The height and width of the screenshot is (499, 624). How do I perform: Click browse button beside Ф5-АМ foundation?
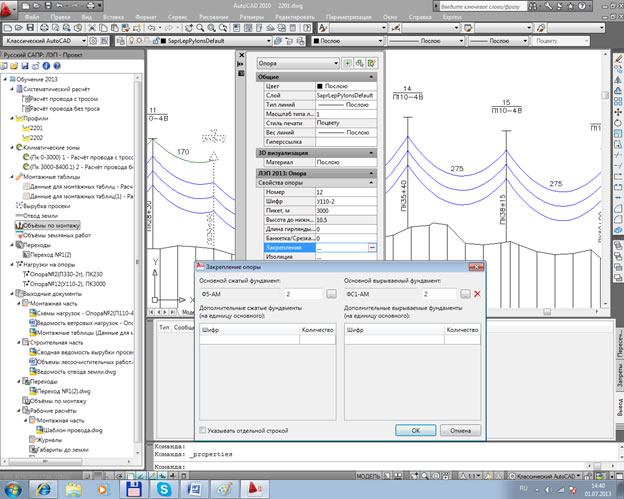331,294
